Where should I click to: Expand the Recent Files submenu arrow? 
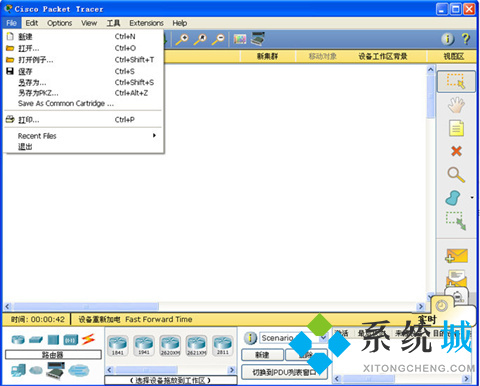click(154, 135)
